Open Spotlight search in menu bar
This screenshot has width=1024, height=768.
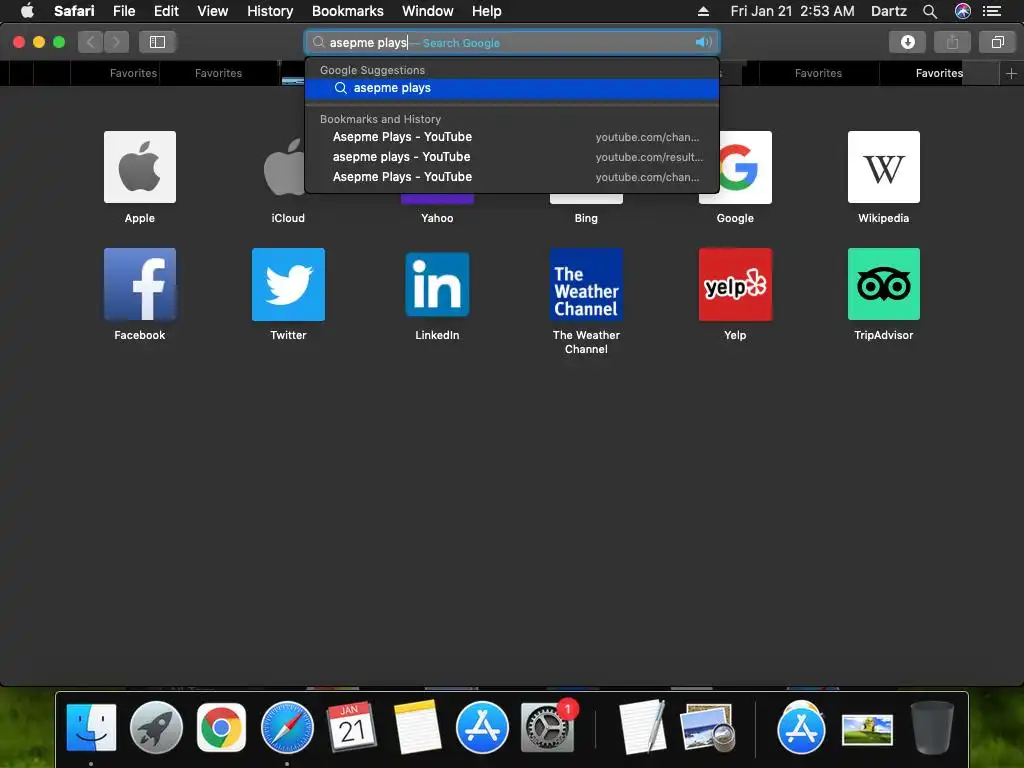930,11
